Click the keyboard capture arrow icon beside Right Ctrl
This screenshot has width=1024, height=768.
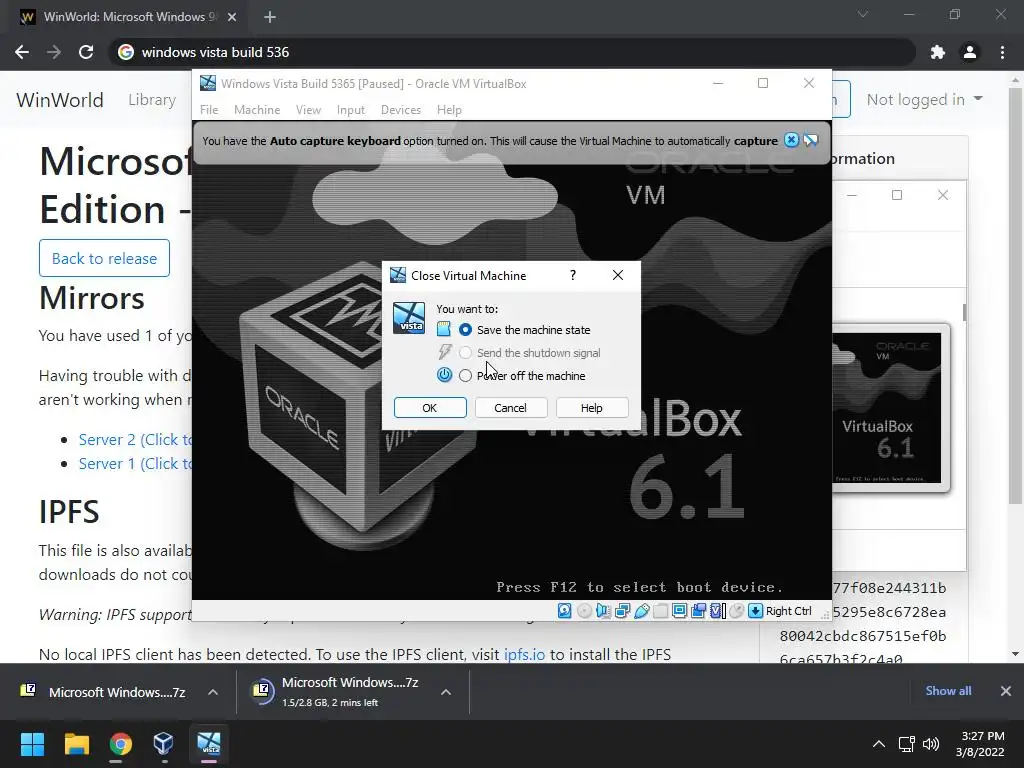coord(755,611)
